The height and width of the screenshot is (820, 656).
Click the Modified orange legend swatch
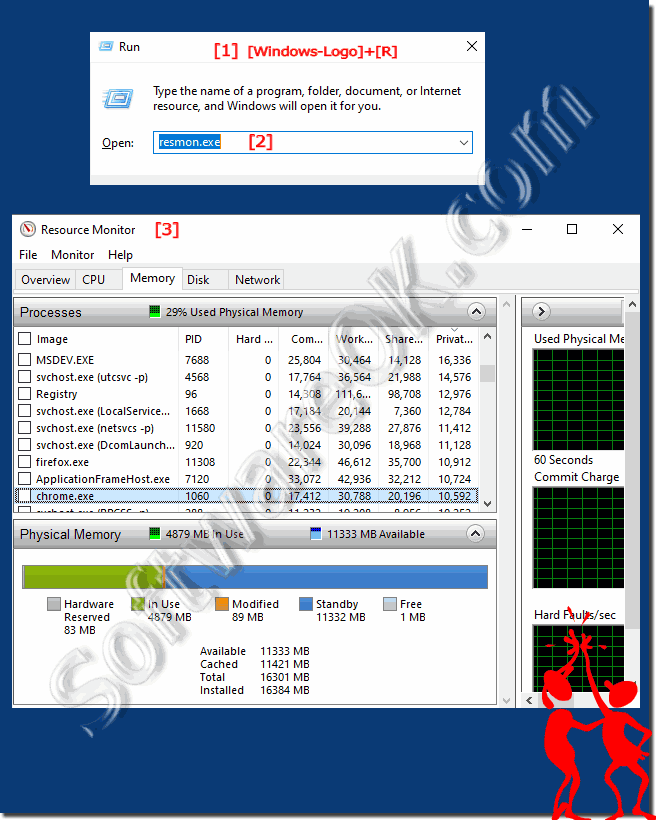222,604
